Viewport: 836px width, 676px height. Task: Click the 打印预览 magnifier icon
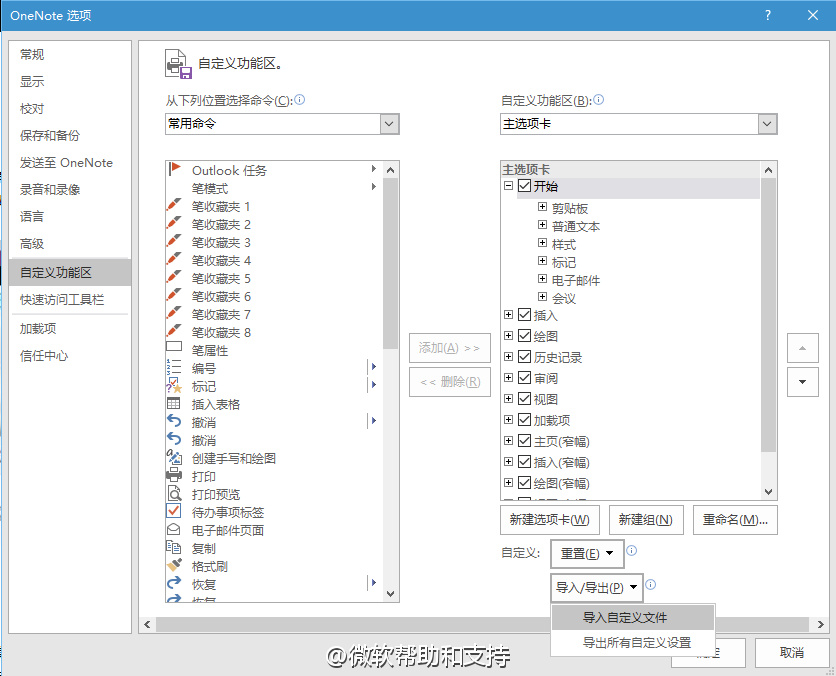174,493
